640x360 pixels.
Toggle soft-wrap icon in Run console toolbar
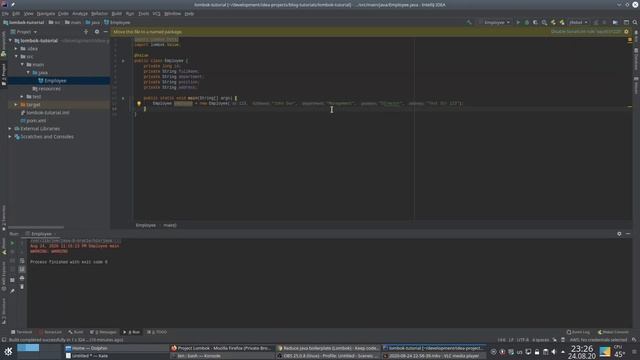tap(22, 261)
